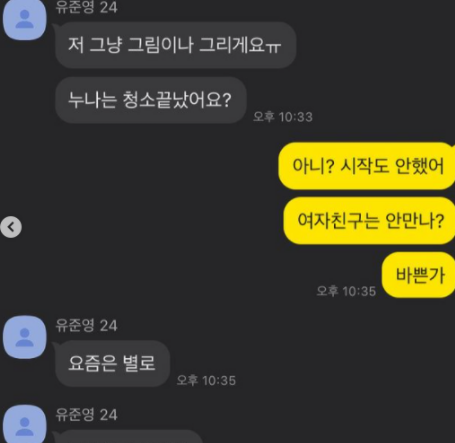Click the 오후 10:33 timestamp

[x=283, y=117]
